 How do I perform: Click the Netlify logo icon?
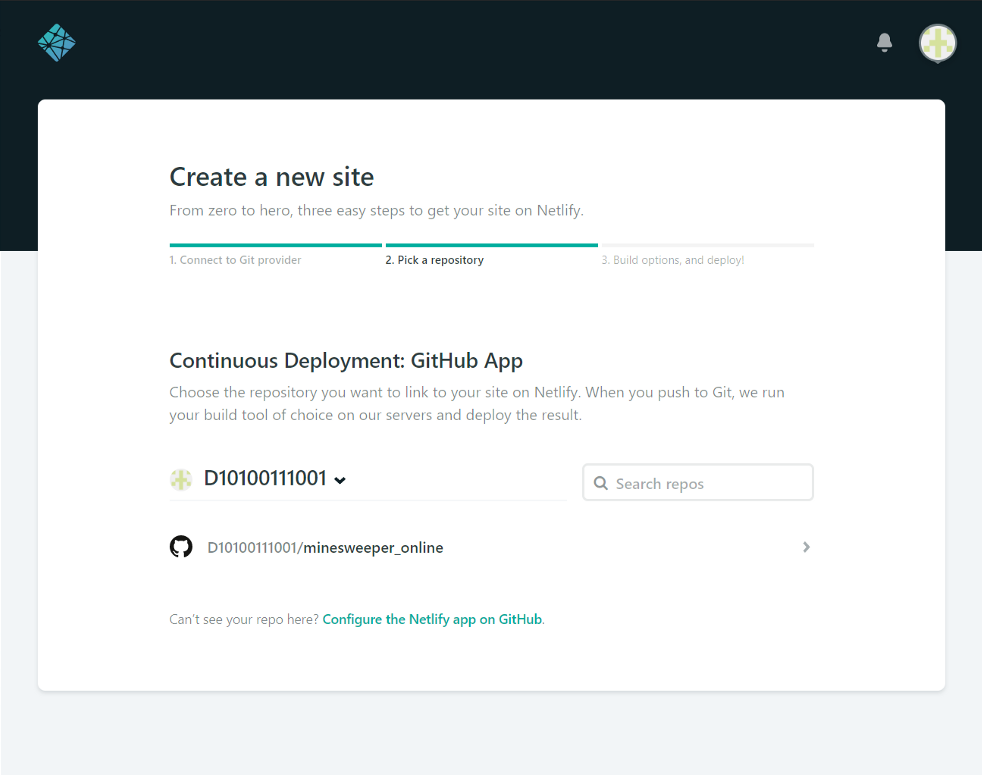click(x=56, y=43)
